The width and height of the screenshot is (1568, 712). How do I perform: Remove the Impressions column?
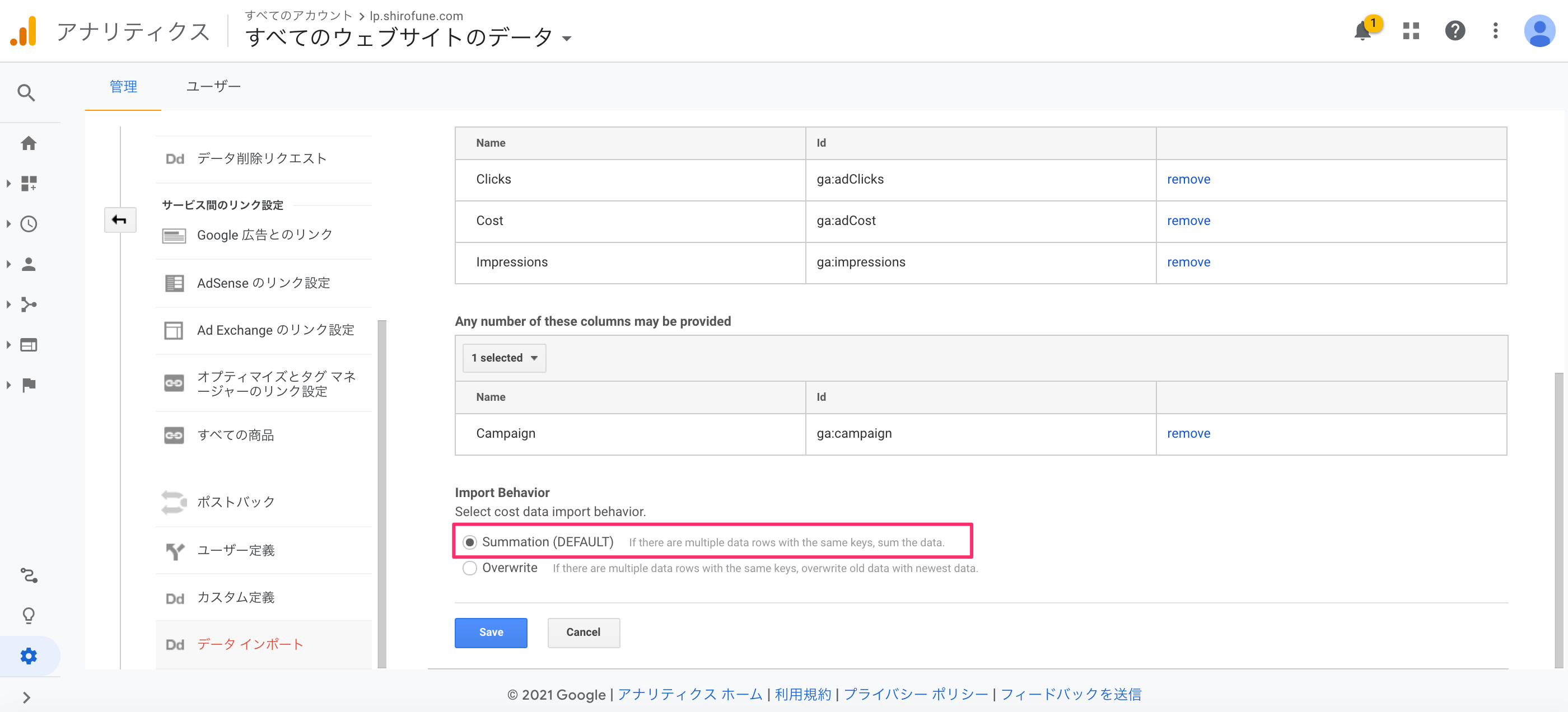(x=1188, y=263)
